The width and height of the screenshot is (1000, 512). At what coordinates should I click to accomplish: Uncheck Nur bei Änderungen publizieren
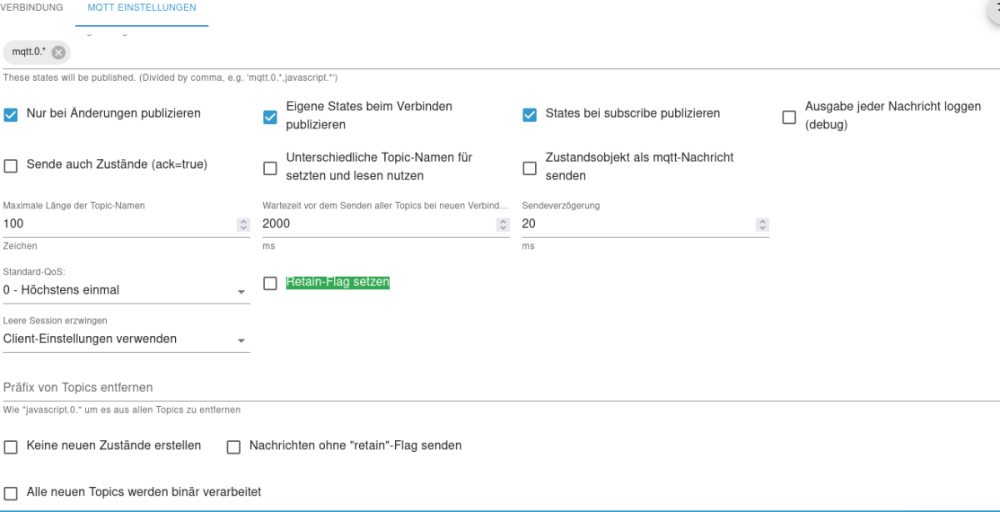(x=11, y=115)
